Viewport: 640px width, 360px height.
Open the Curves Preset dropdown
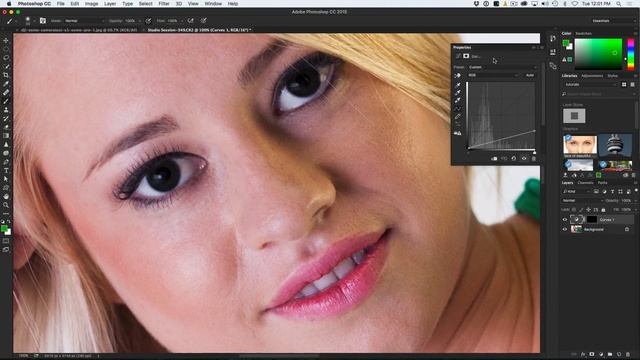point(502,67)
